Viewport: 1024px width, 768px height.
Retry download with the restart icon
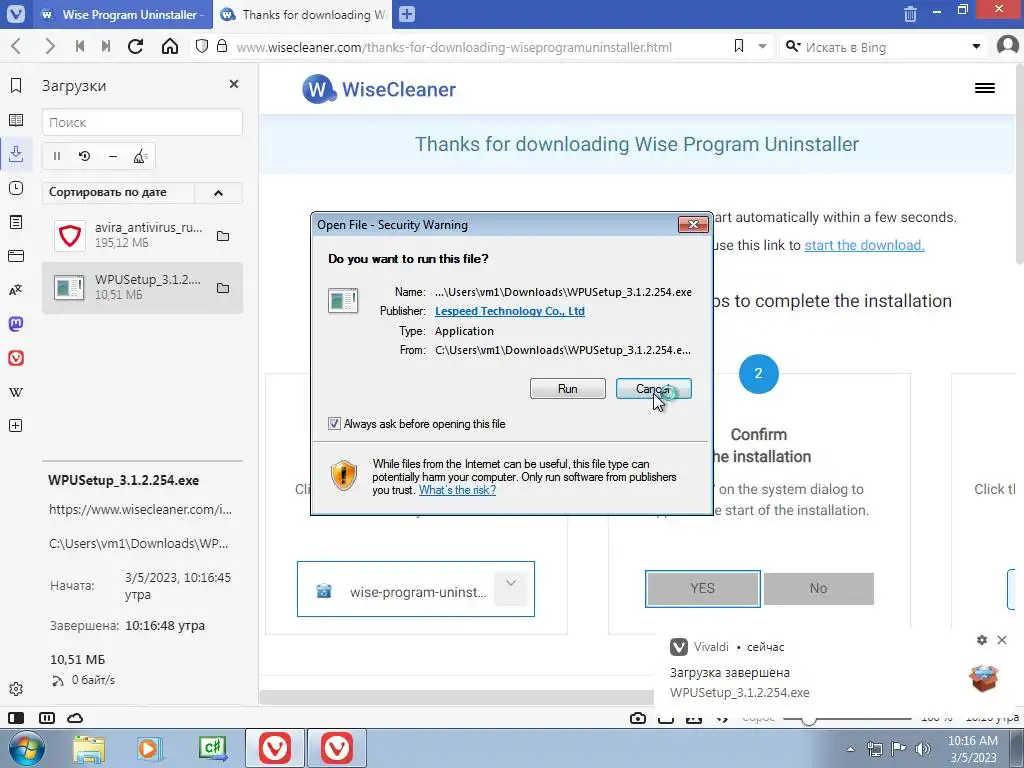coord(84,156)
